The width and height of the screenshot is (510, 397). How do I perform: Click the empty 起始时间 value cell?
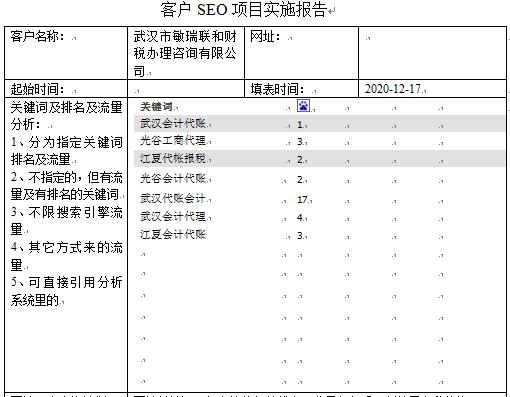tap(186, 89)
